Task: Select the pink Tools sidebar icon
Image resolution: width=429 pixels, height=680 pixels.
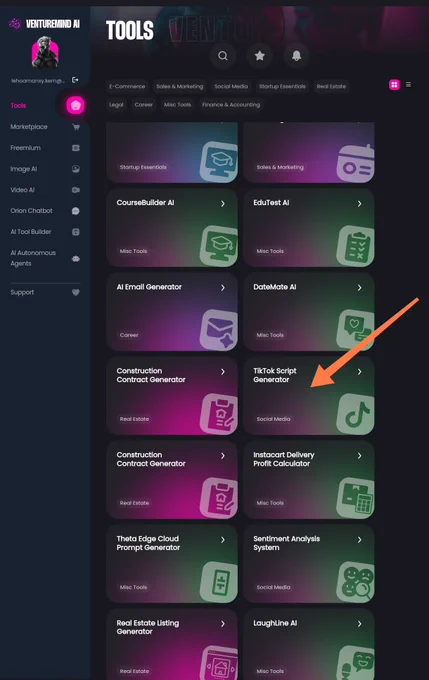Action: pos(75,105)
